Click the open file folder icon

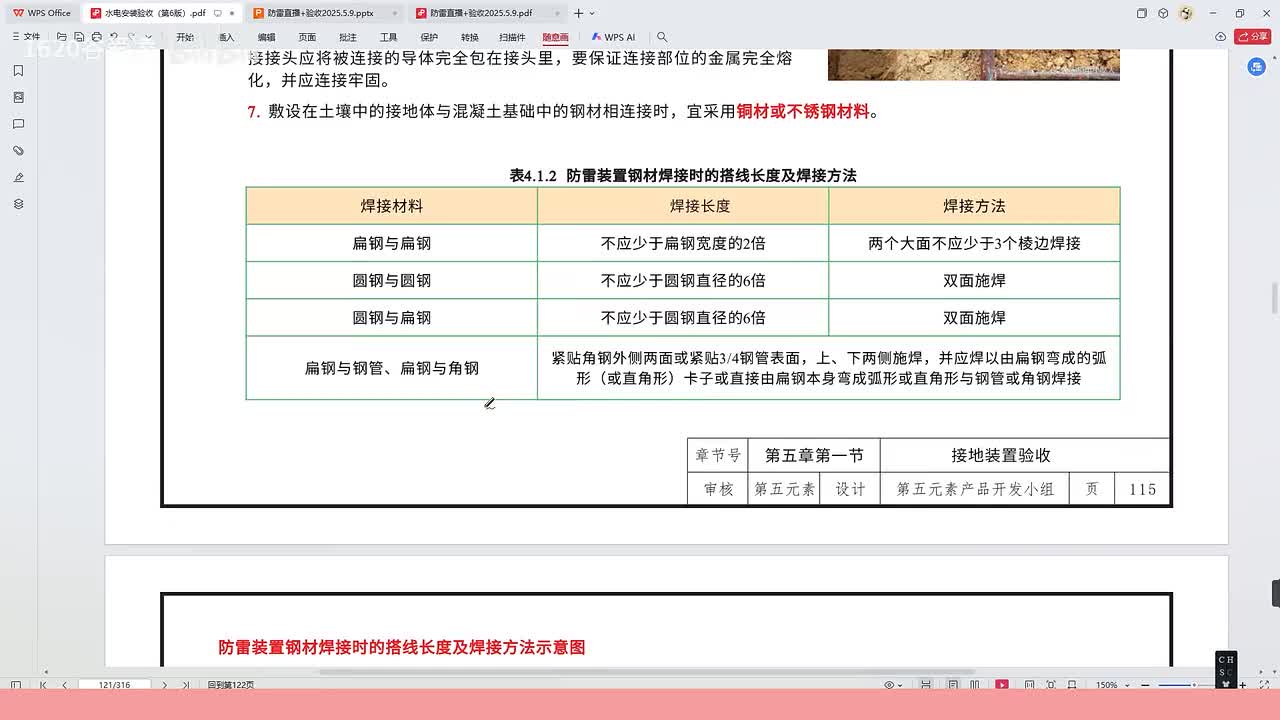point(61,37)
